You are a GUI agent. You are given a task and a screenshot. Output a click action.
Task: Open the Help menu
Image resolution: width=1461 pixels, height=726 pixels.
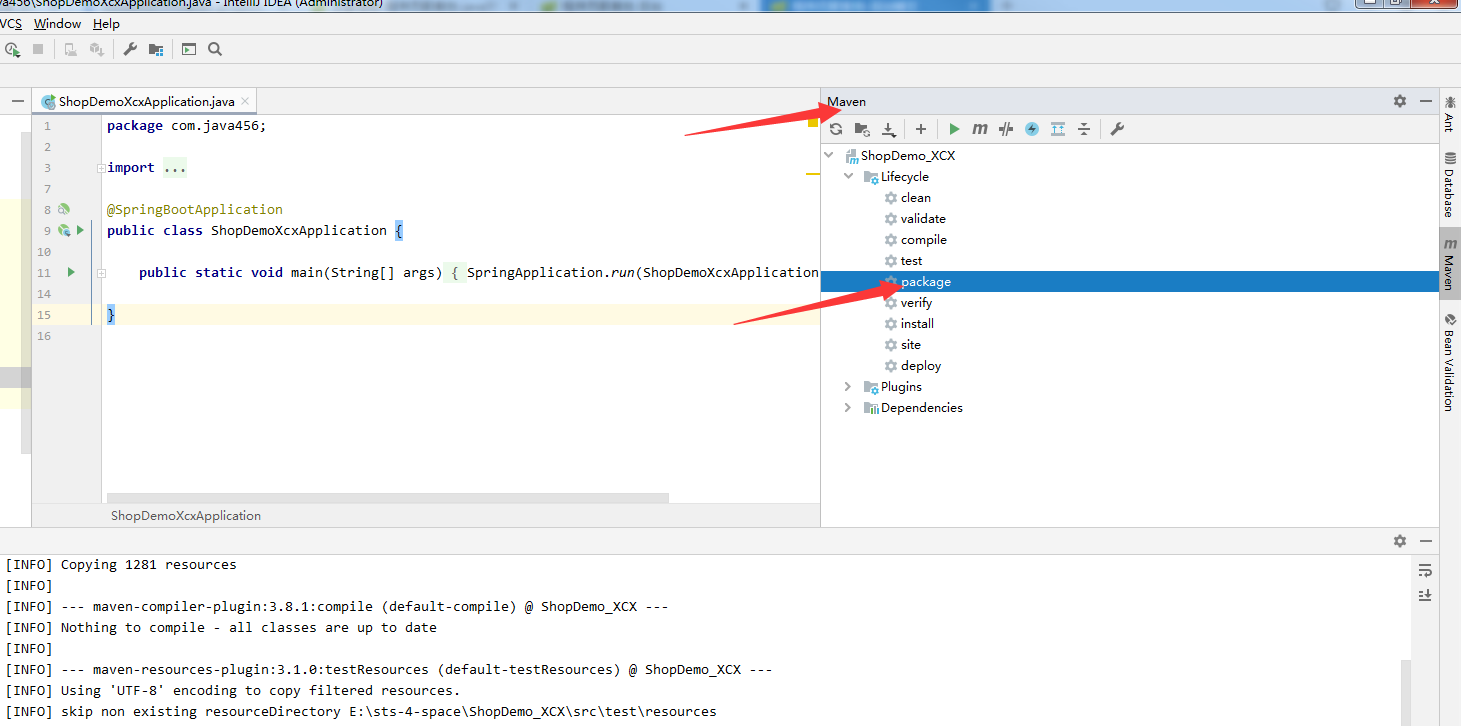click(x=106, y=23)
